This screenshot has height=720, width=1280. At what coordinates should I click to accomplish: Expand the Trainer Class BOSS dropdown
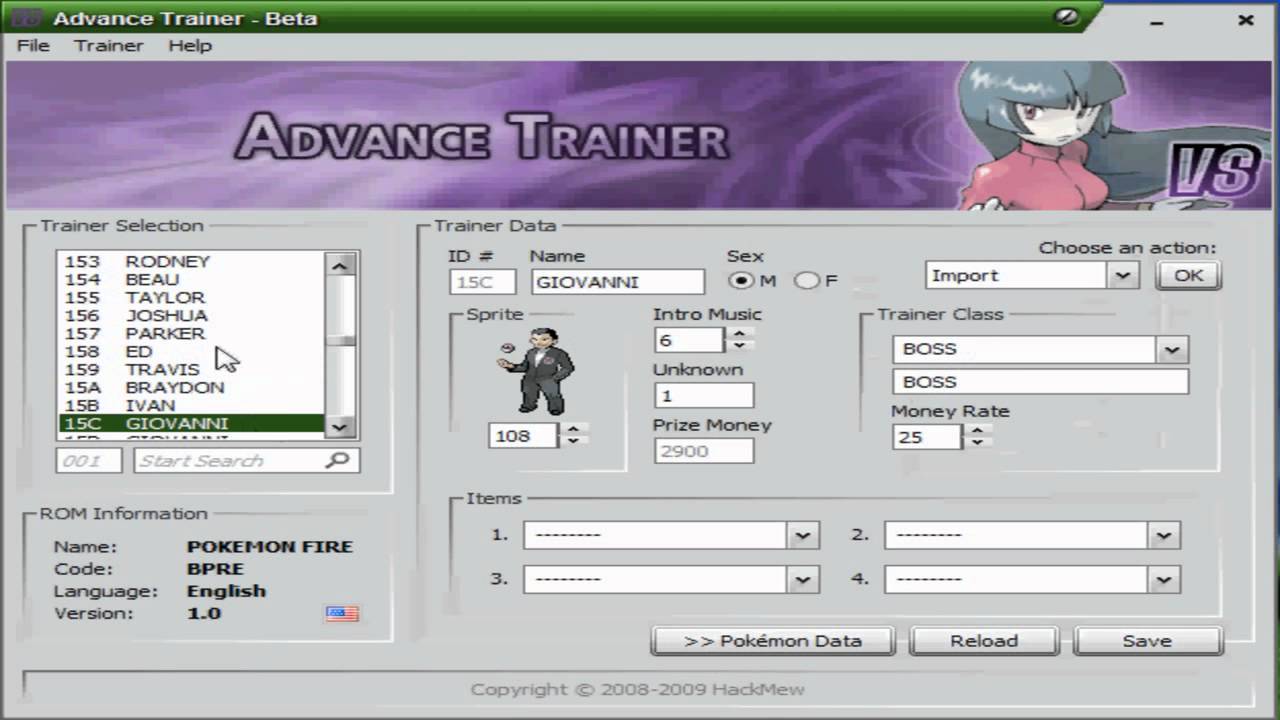coord(1172,349)
